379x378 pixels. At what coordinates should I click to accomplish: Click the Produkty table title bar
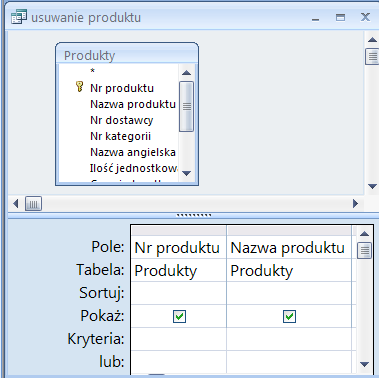(x=127, y=55)
